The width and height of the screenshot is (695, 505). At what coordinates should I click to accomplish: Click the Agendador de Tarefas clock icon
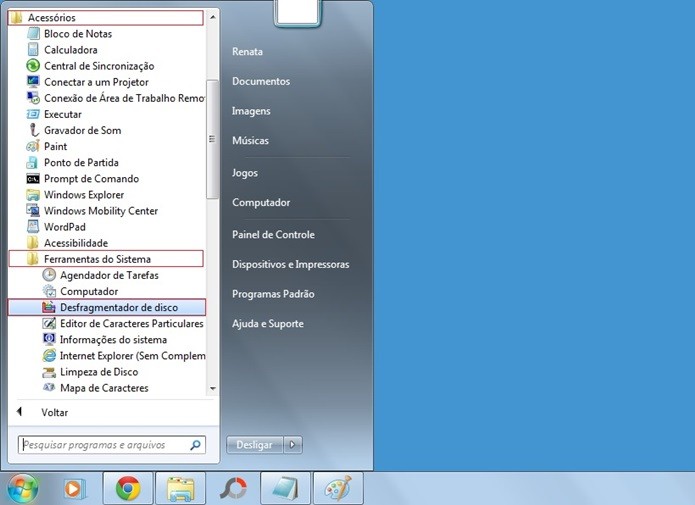point(49,275)
